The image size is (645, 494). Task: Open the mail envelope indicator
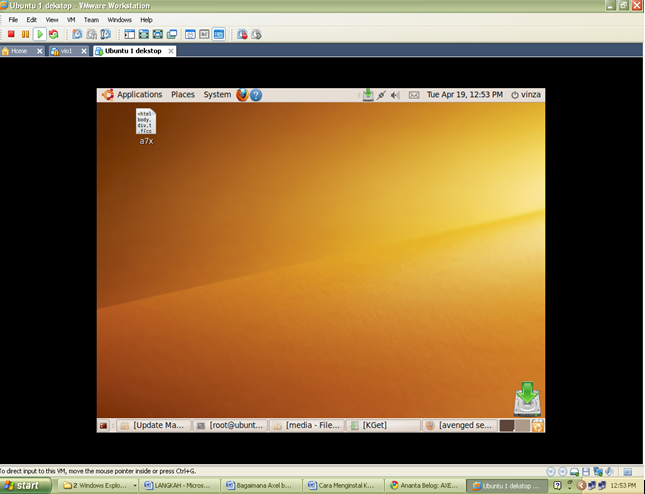tap(414, 95)
